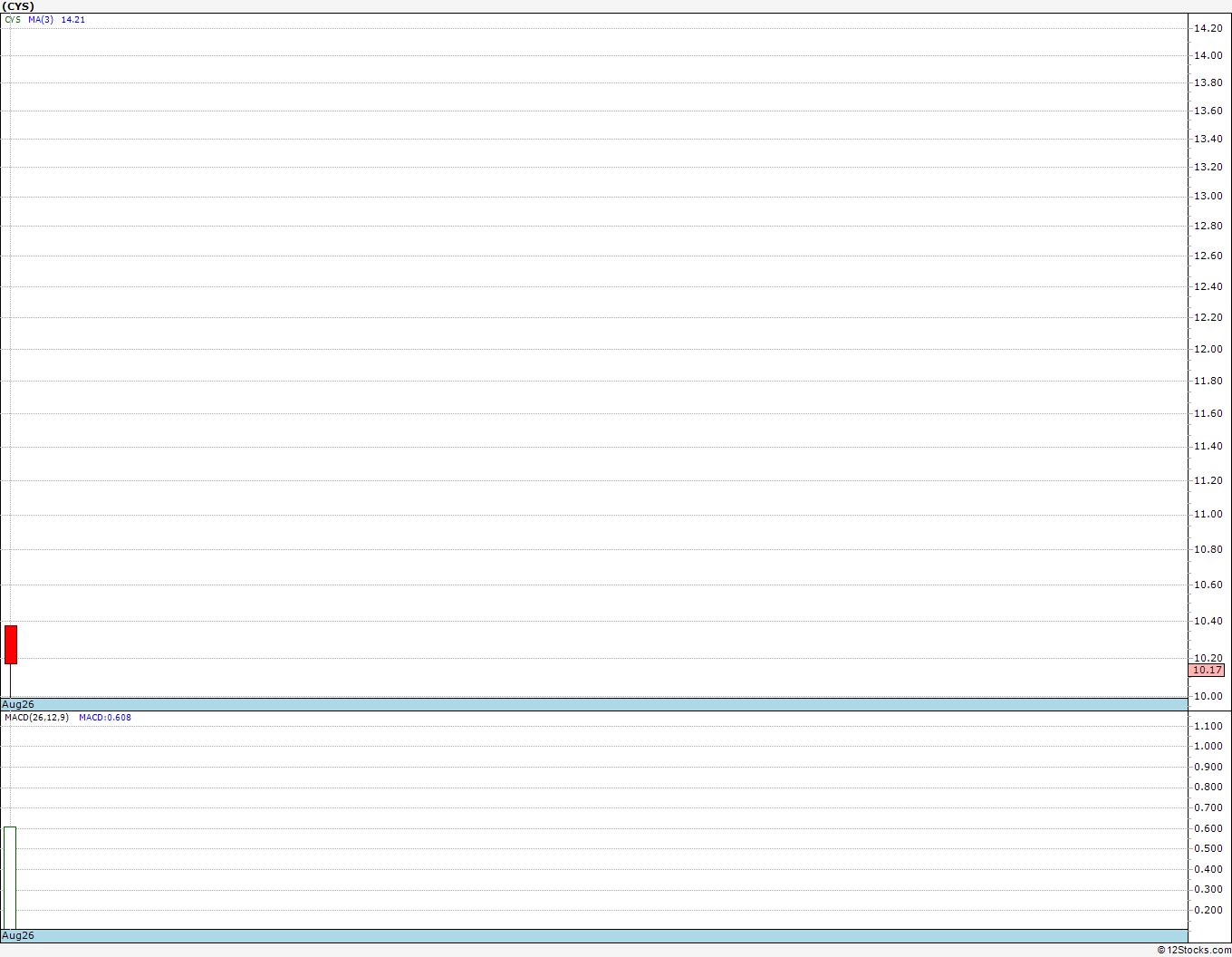This screenshot has height=957, width=1232.
Task: Click the 0.600 MACD axis label
Action: (x=1208, y=828)
